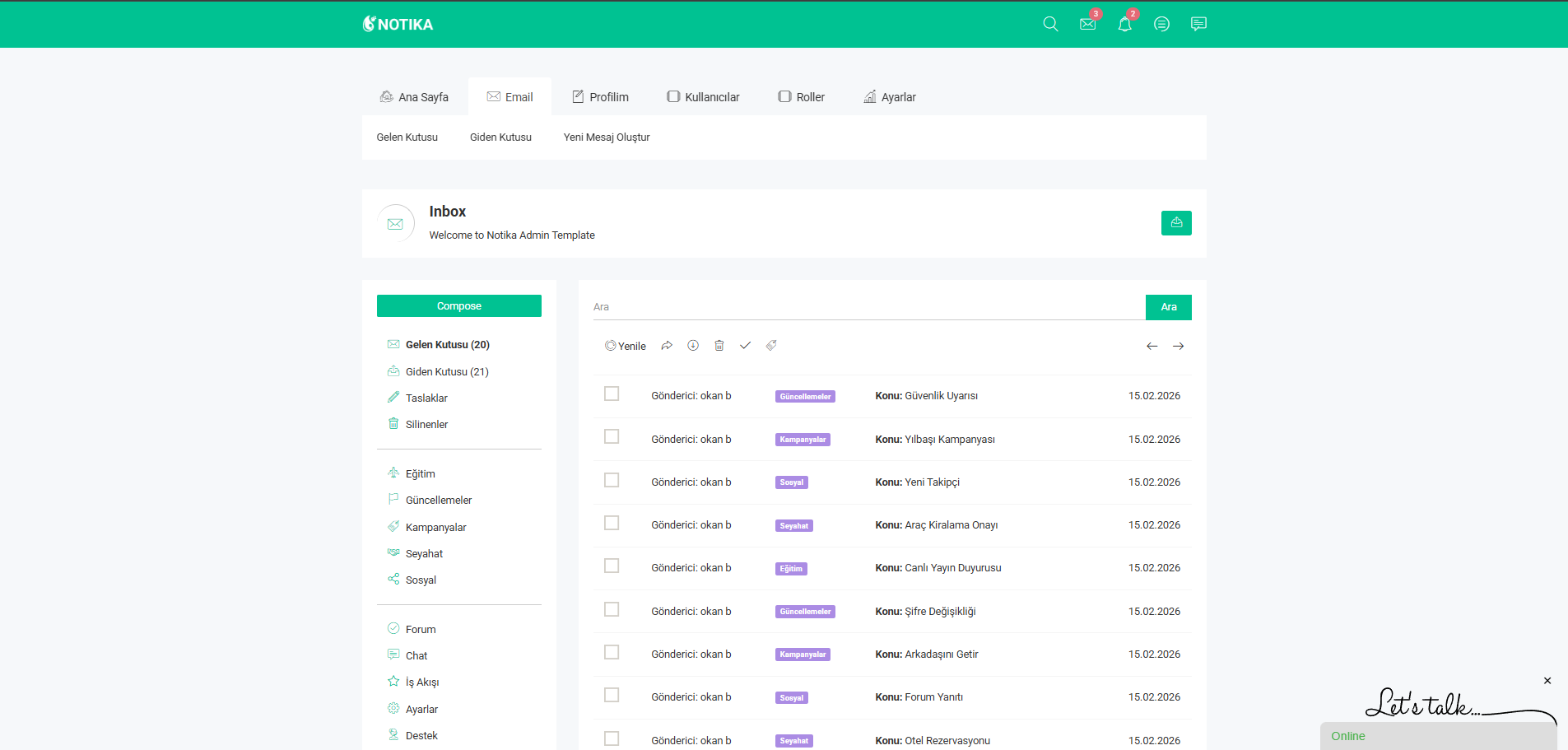Tick the checkbox for Yılbaşı Kampanyası email
This screenshot has height=750, width=1568.
(x=612, y=437)
